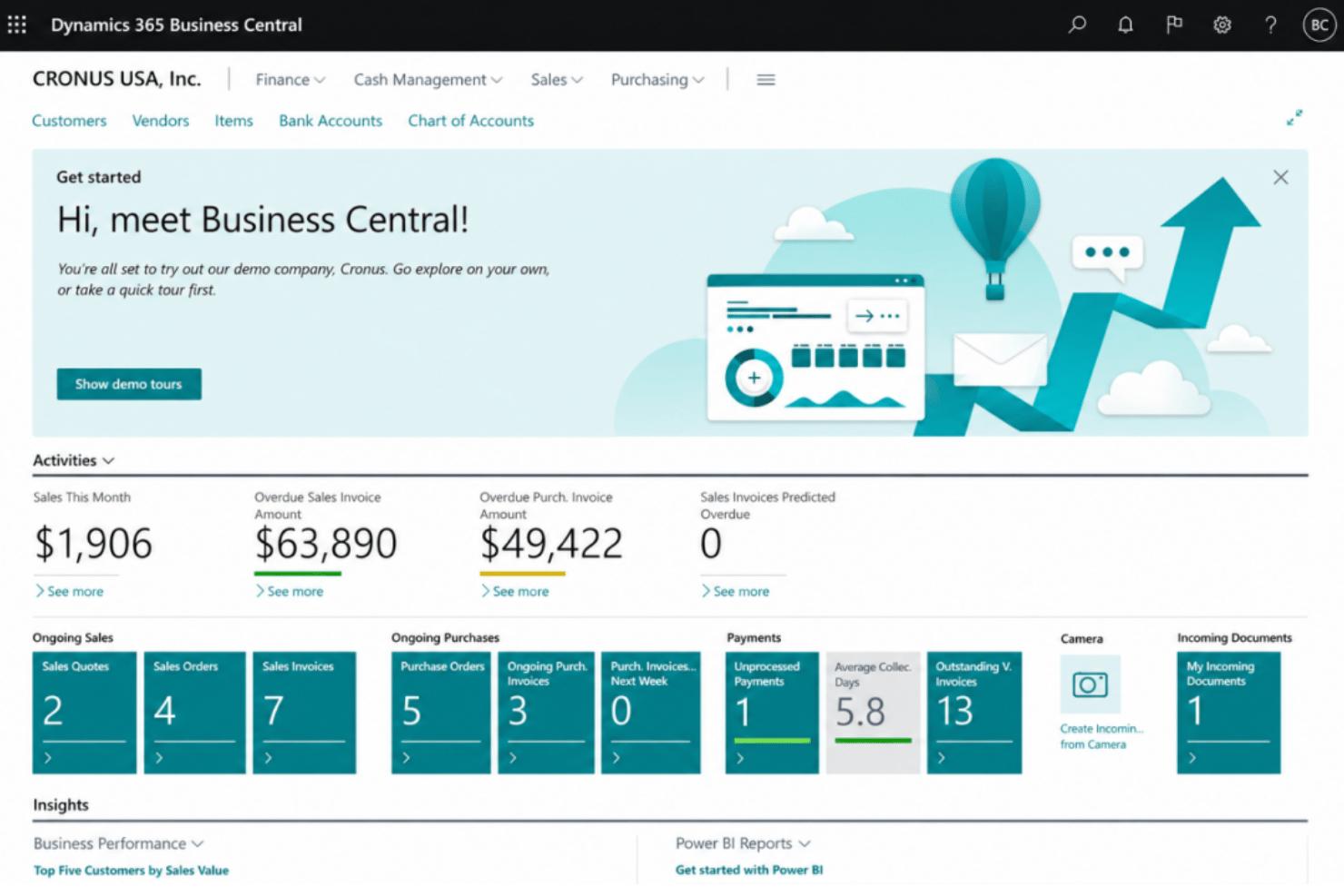Image resolution: width=1344 pixels, height=896 pixels.
Task: Expand the Activities dropdown
Action: click(74, 460)
